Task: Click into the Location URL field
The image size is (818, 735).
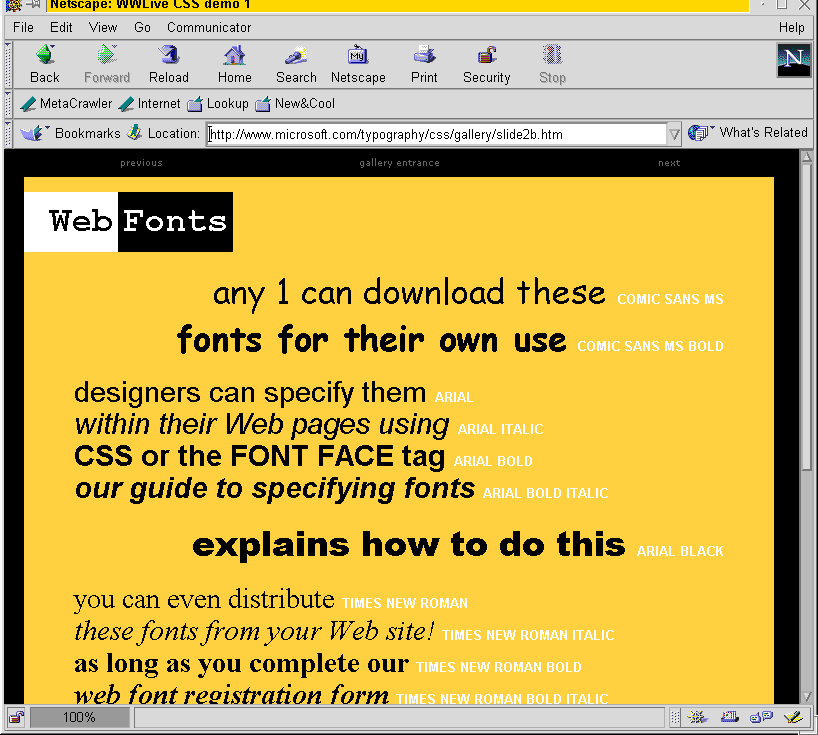Action: tap(437, 135)
